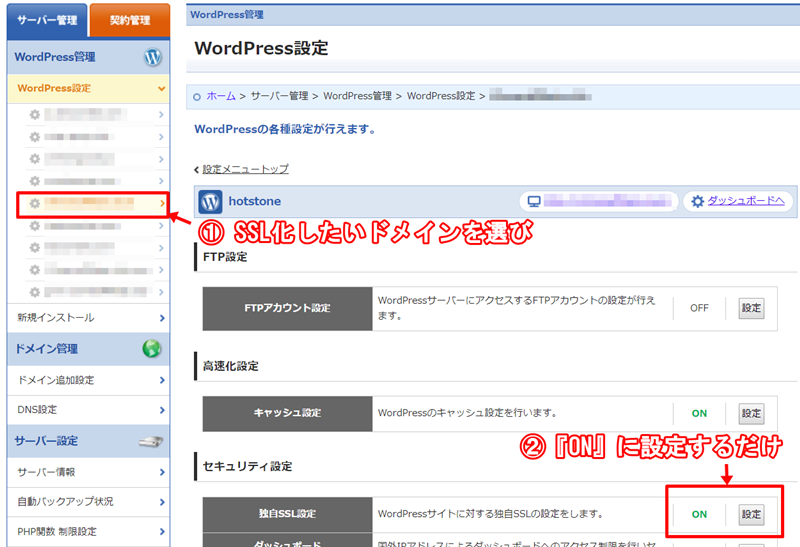
Task: Expand the サーバー情報 arrow
Action: coord(162,472)
